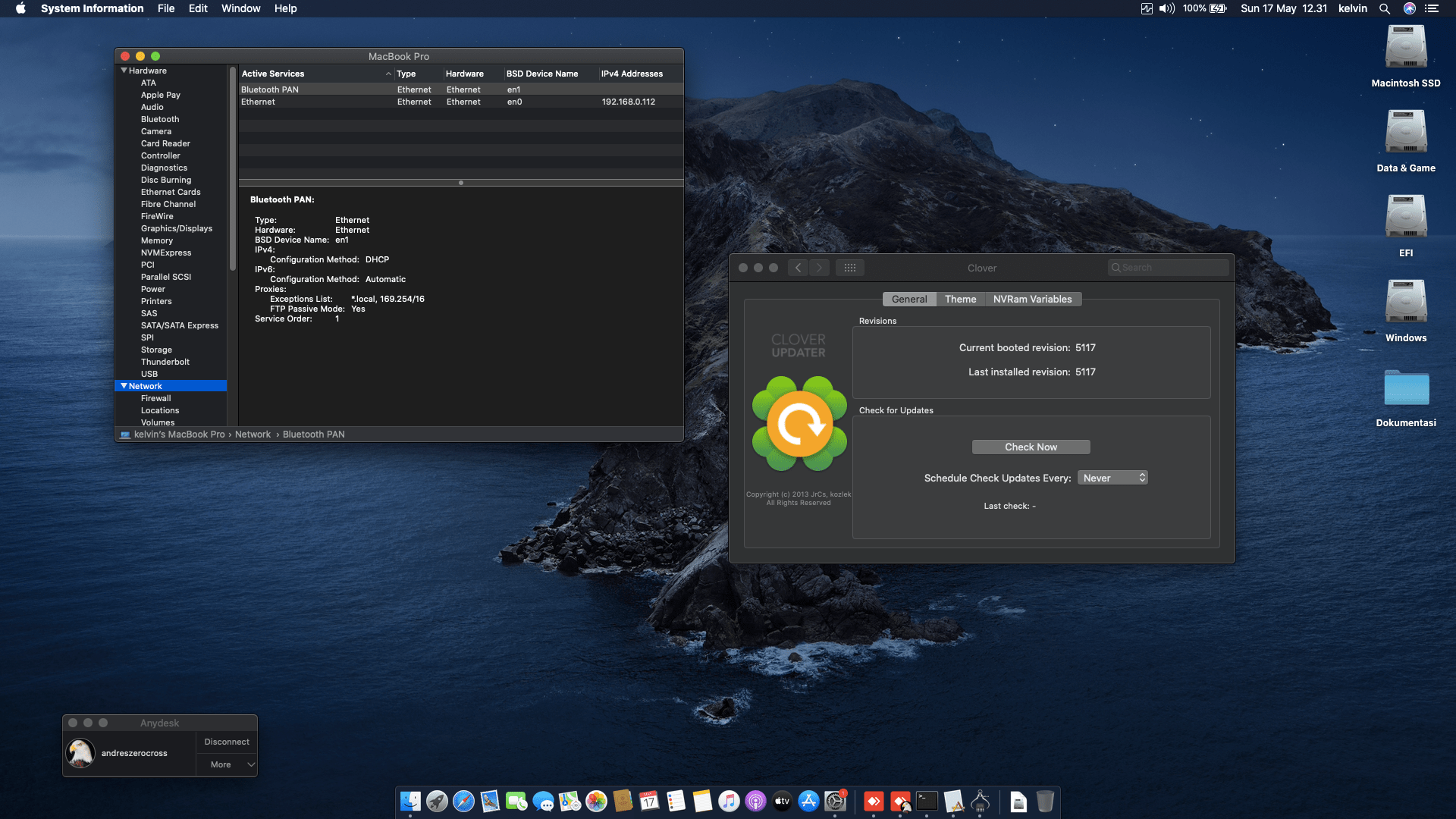Open Music from the dock
Image resolution: width=1456 pixels, height=819 pixels.
pyautogui.click(x=729, y=801)
